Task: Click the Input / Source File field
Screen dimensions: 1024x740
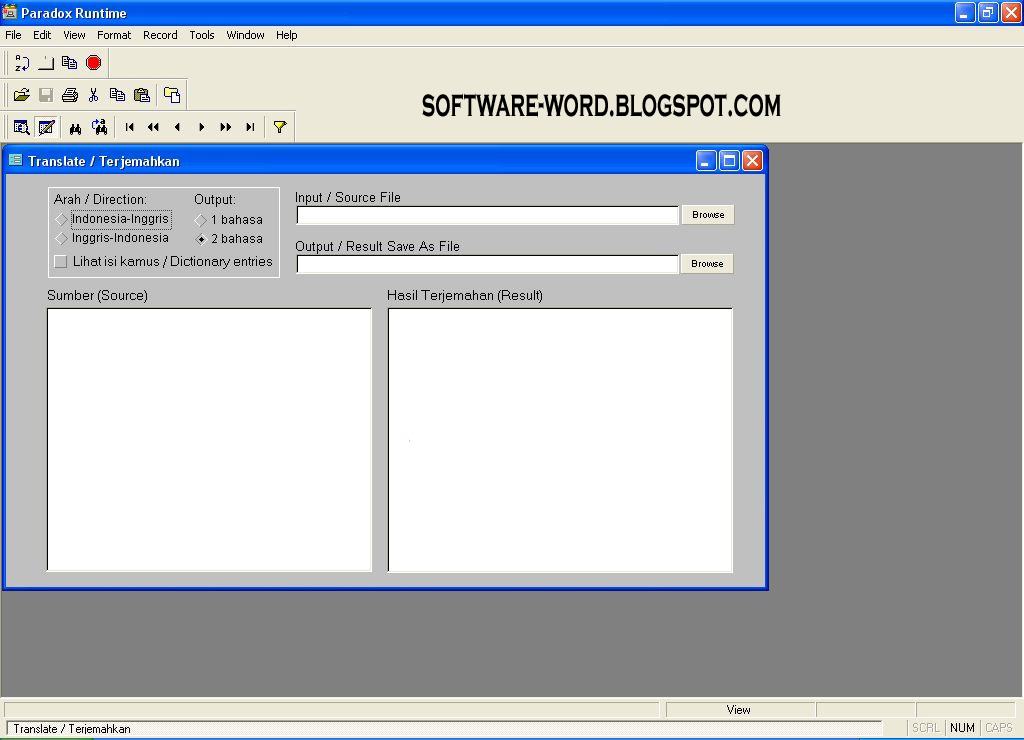Action: tap(487, 216)
